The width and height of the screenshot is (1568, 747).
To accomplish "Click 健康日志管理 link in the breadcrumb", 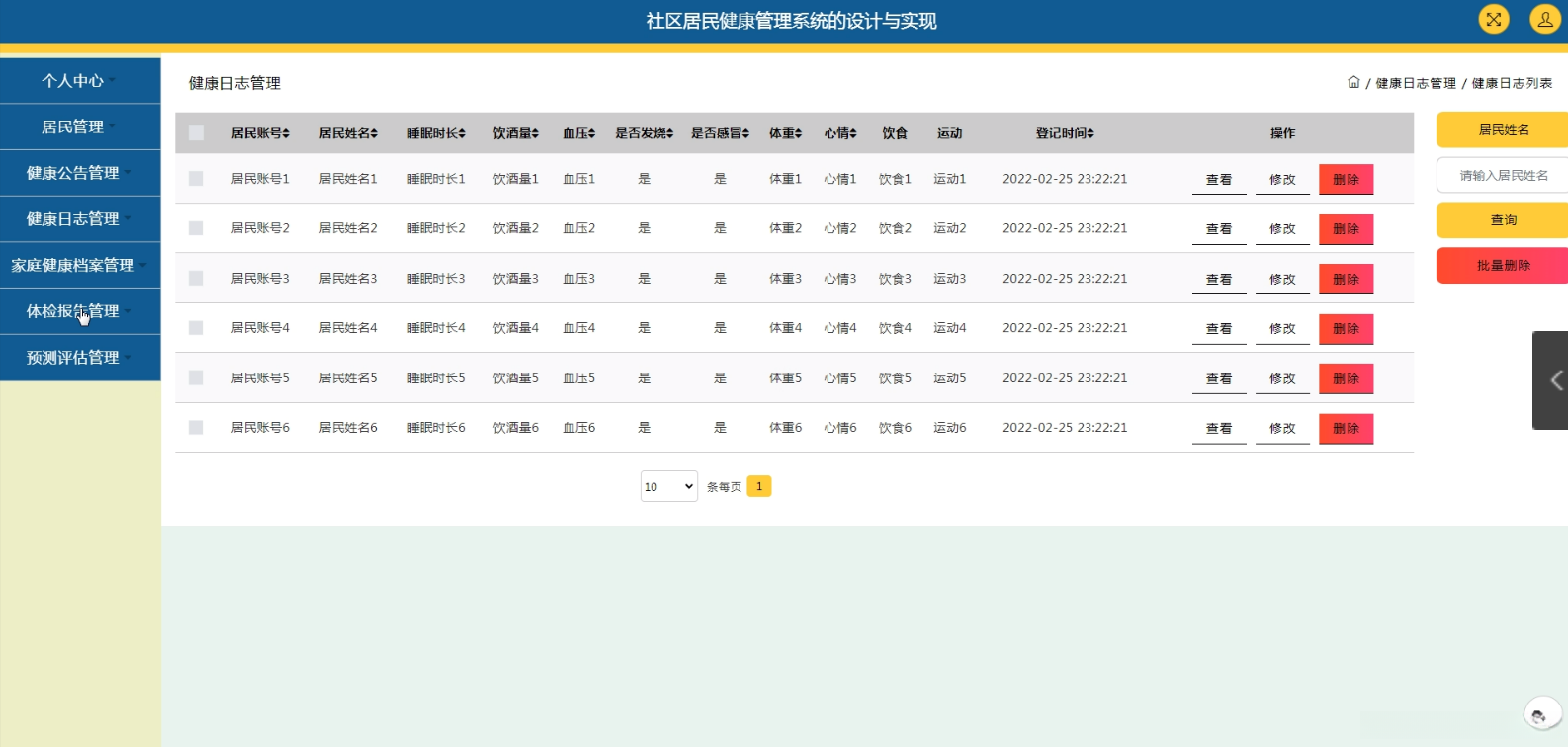I will 1416,83.
